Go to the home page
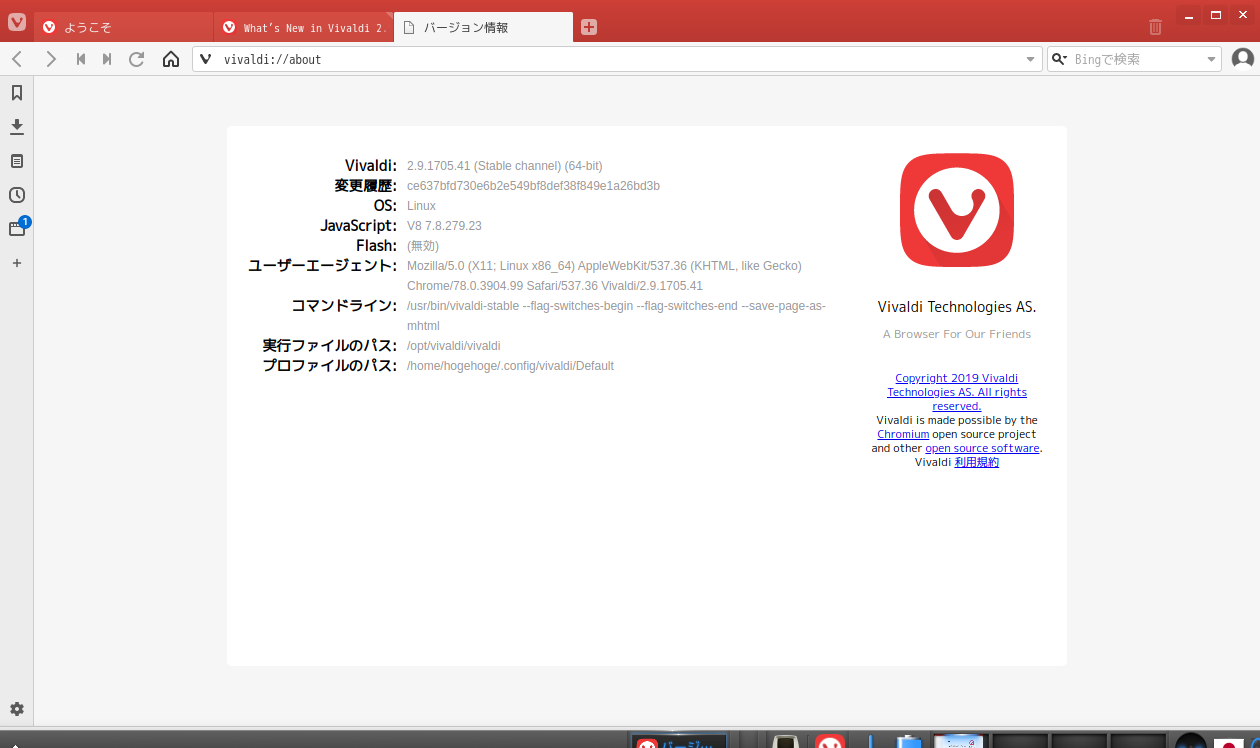The height and width of the screenshot is (748, 1260). [171, 59]
